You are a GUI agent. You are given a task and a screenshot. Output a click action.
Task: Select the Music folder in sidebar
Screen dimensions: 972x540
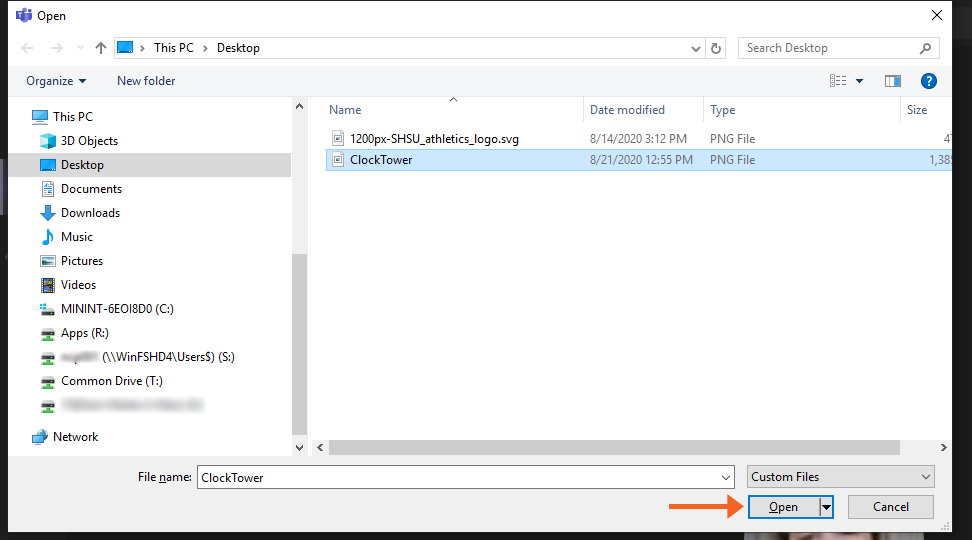click(77, 237)
